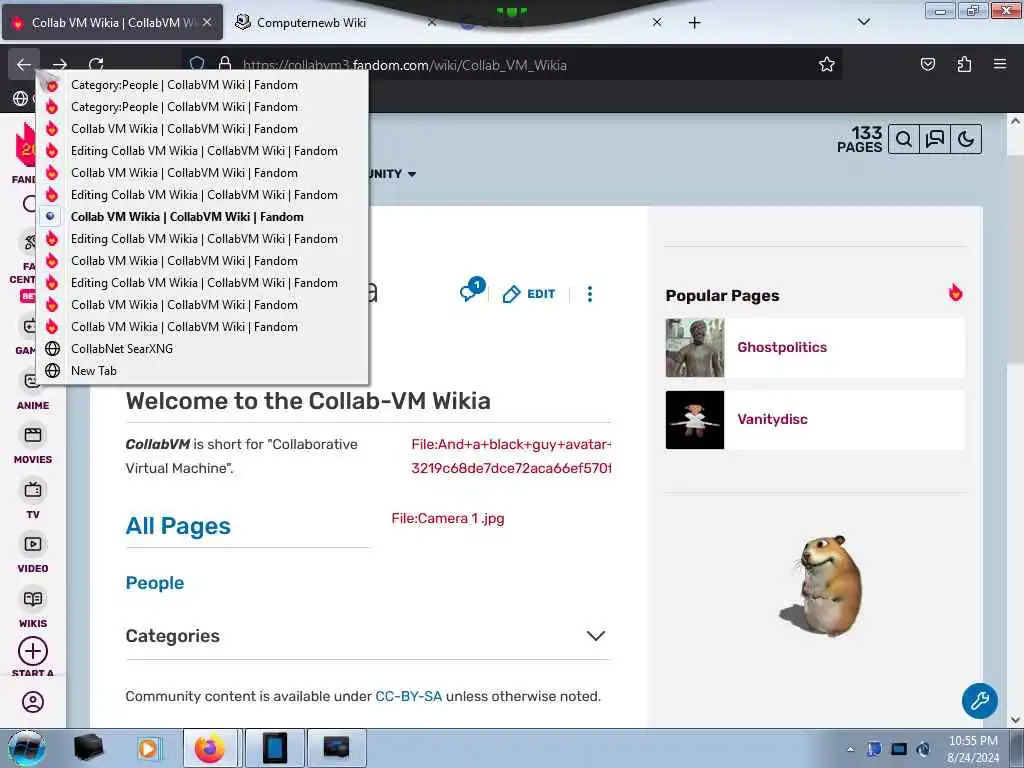Click the page scrollbar down arrow
The width and height of the screenshot is (1024, 768).
[x=1016, y=720]
